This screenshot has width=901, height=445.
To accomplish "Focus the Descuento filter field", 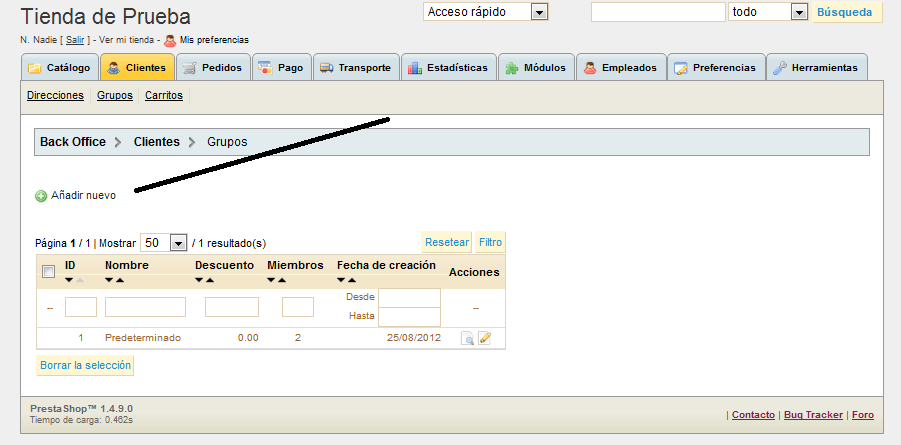I will [x=232, y=307].
